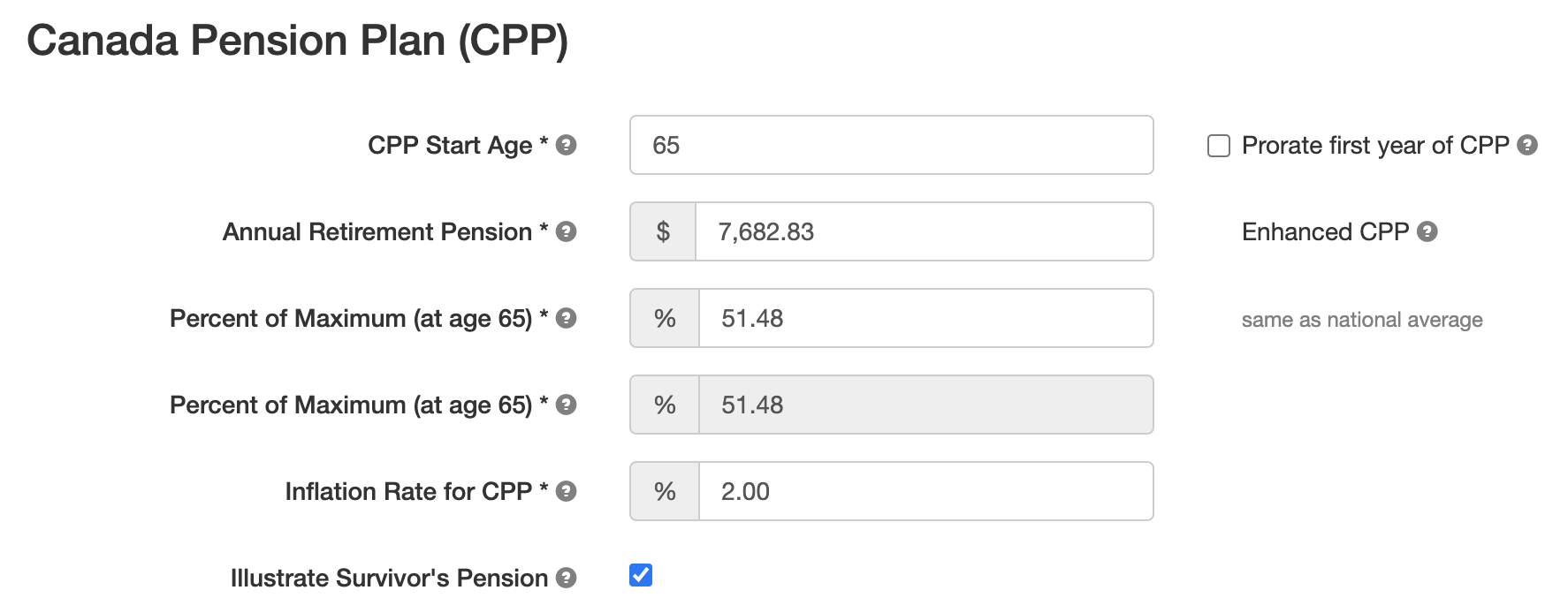
Task: Click the dollar sign prefix on pension field
Action: click(662, 231)
